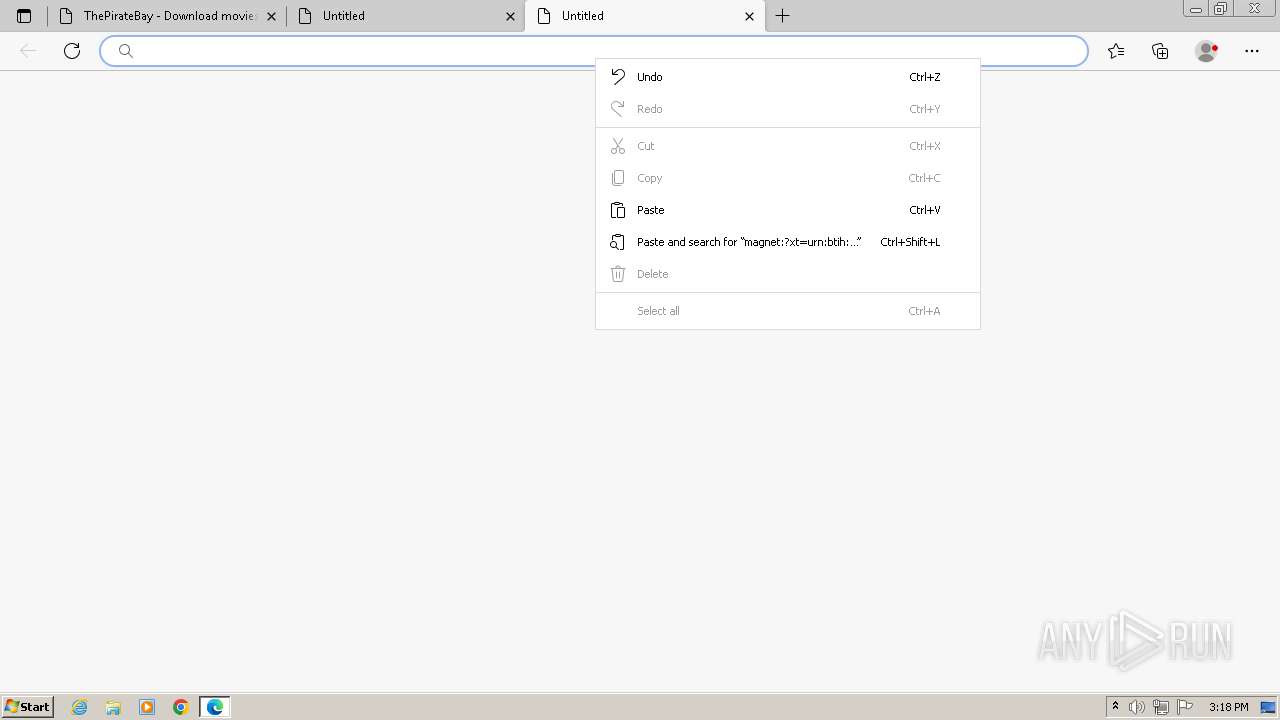Viewport: 1280px width, 720px height.
Task: Click the 3:18 PM clock
Action: [1228, 707]
